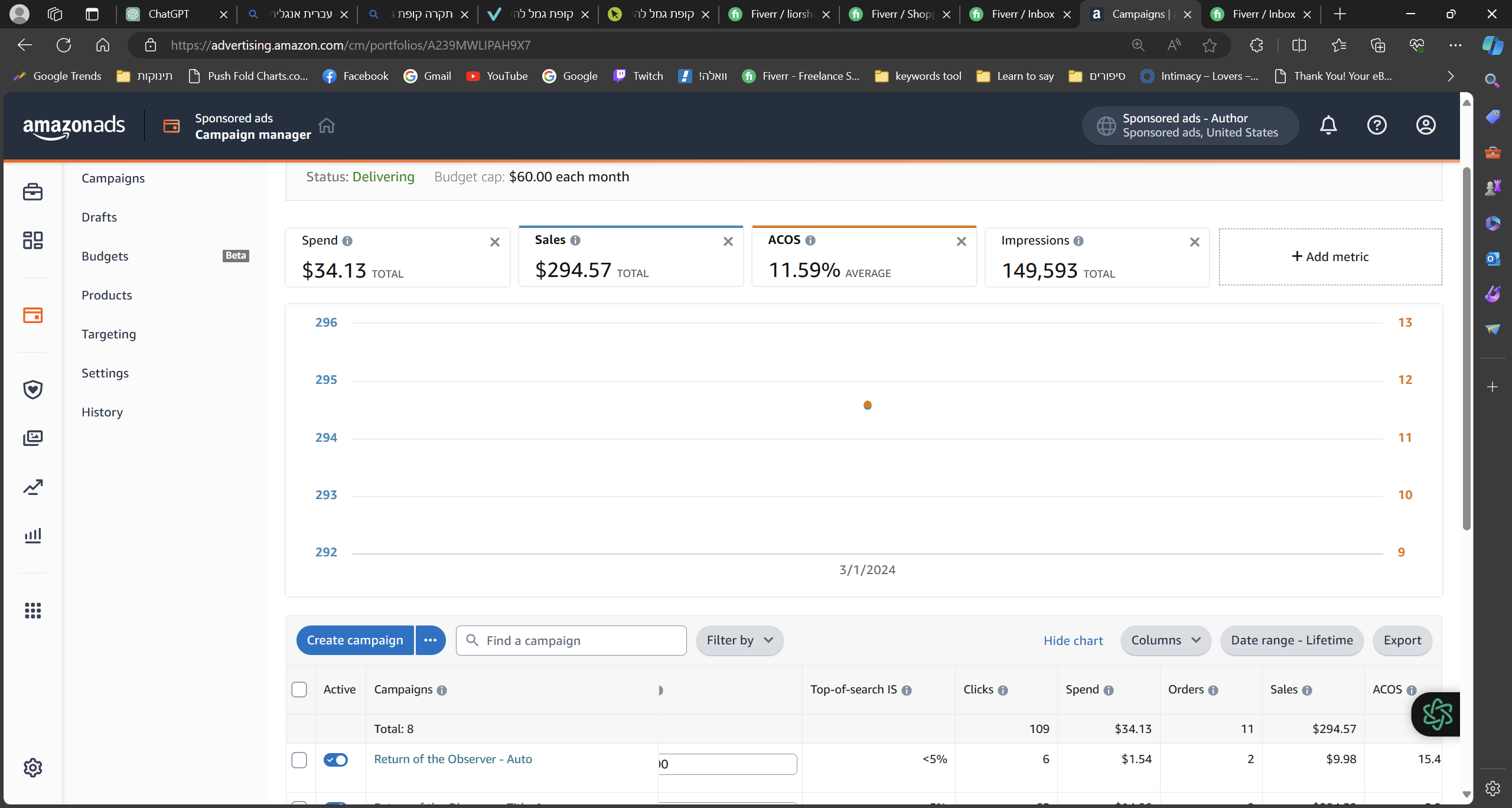Click the Create campaign button
Screen dimensions: 1512x808
[x=354, y=640]
